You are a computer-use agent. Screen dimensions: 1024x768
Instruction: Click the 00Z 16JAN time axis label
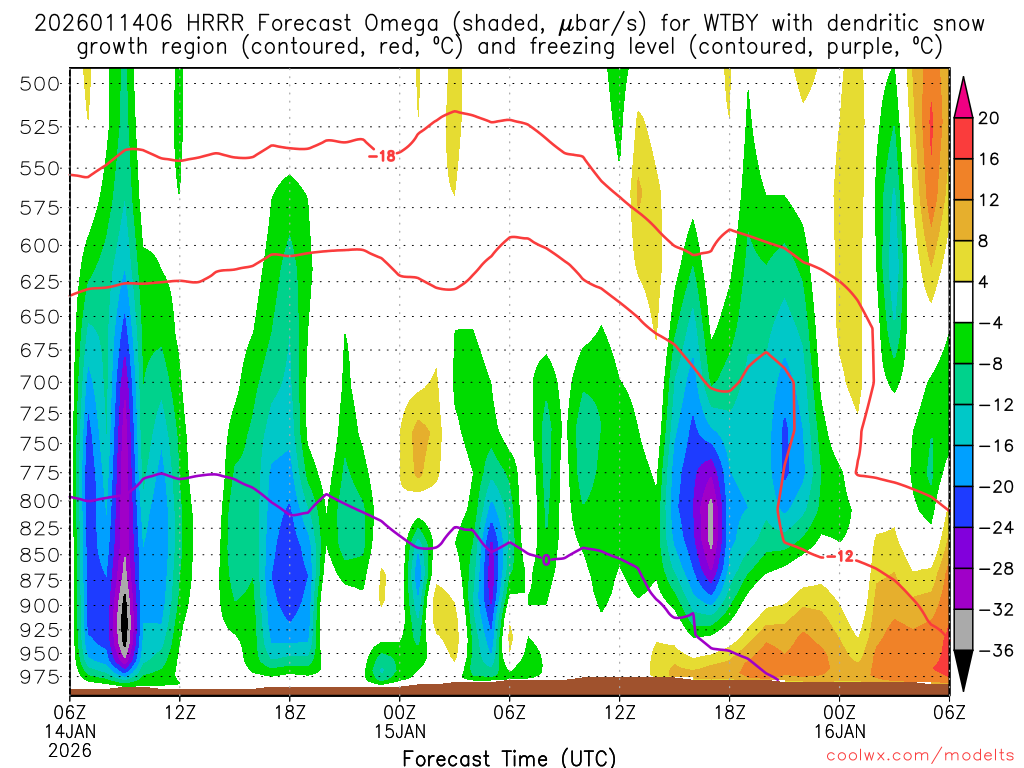839,721
